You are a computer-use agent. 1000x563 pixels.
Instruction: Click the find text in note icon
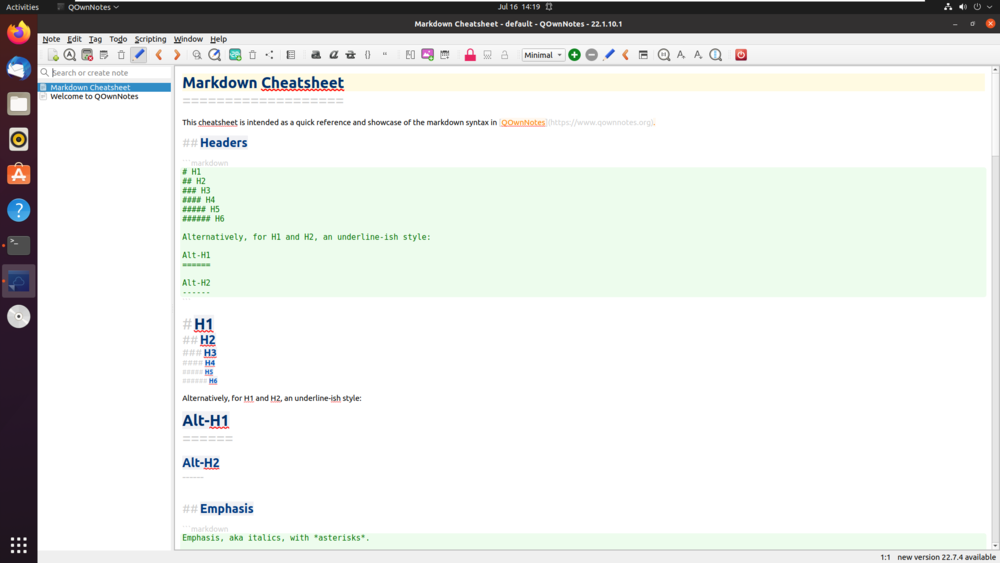(x=197, y=55)
